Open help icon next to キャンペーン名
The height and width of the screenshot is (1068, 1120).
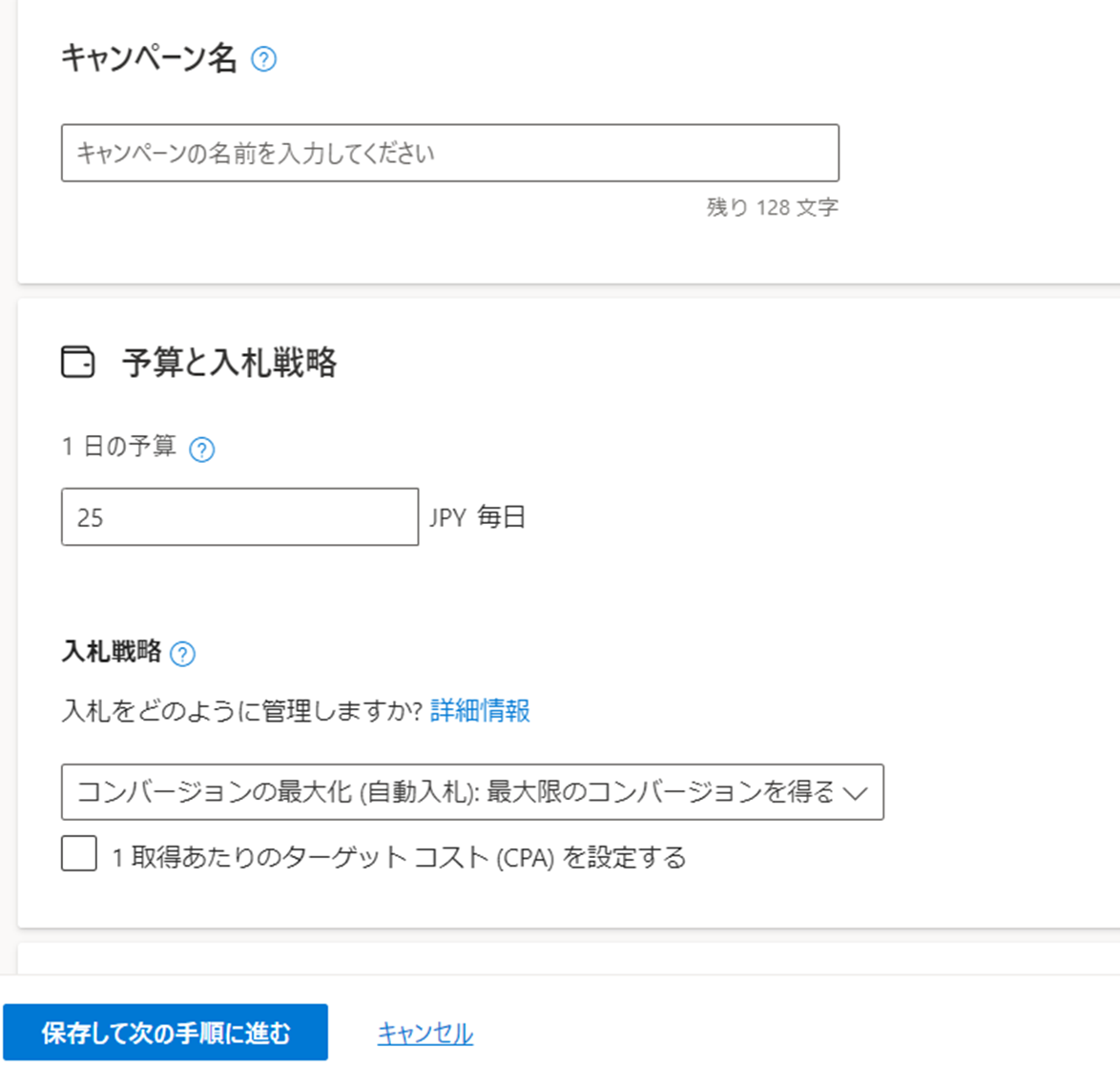[x=263, y=58]
